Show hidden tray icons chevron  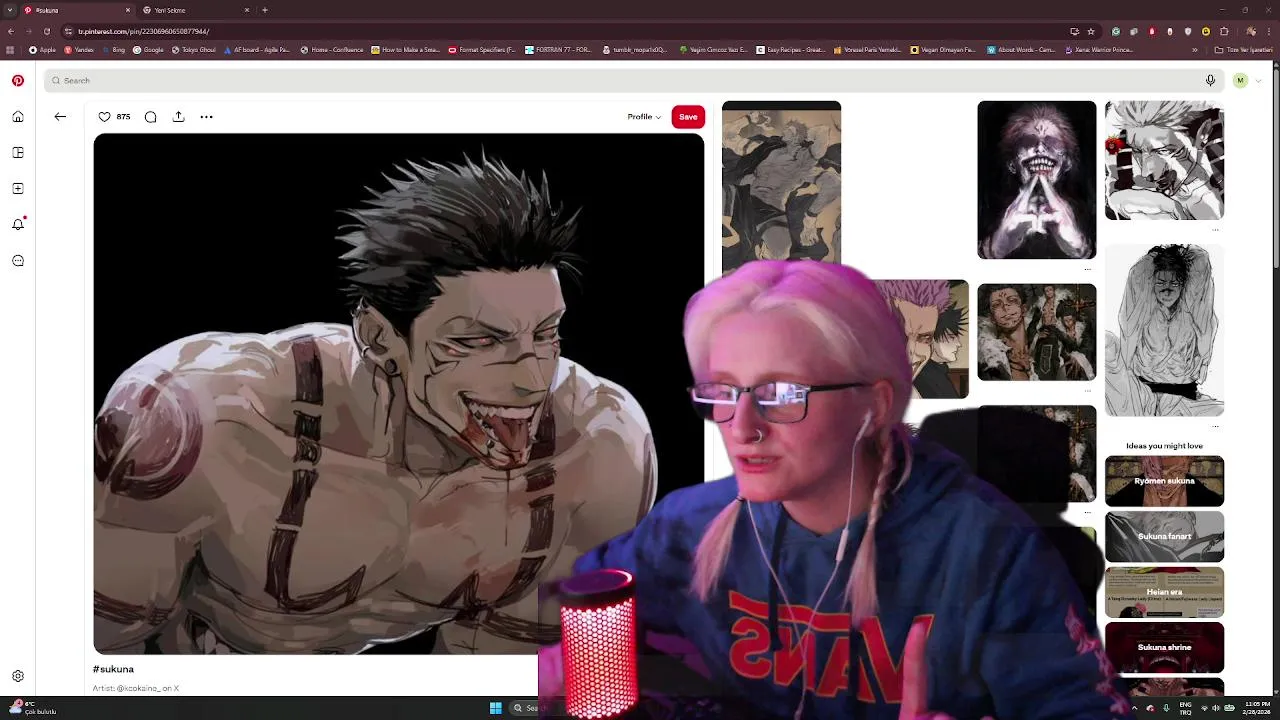[1134, 708]
